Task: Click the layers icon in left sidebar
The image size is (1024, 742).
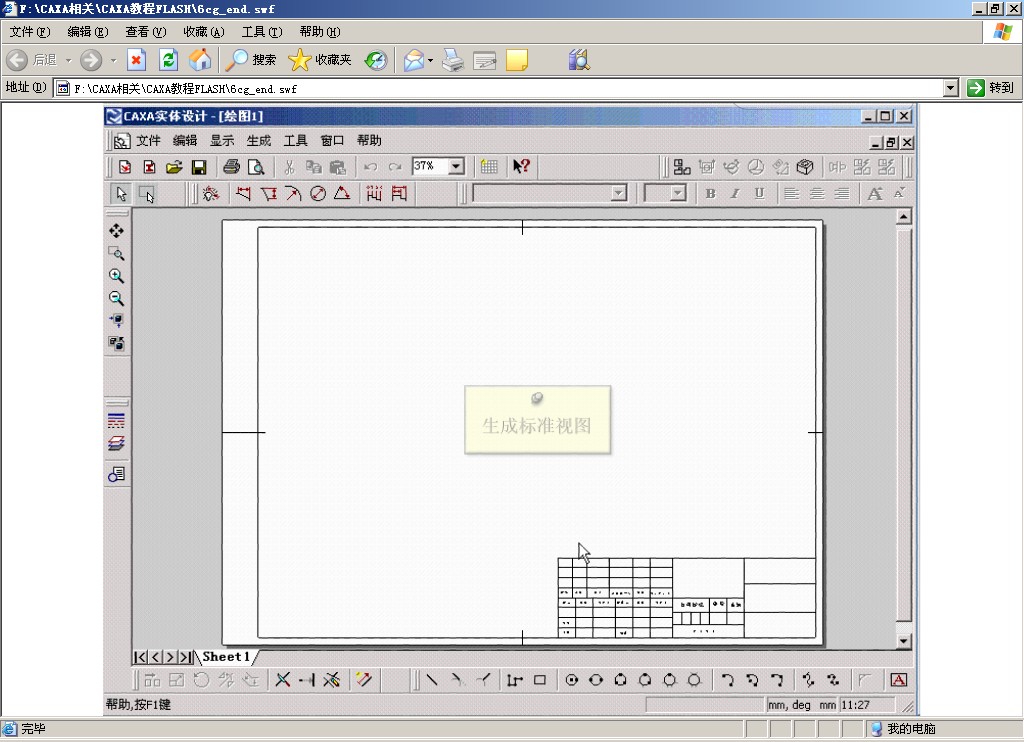Action: (x=116, y=444)
